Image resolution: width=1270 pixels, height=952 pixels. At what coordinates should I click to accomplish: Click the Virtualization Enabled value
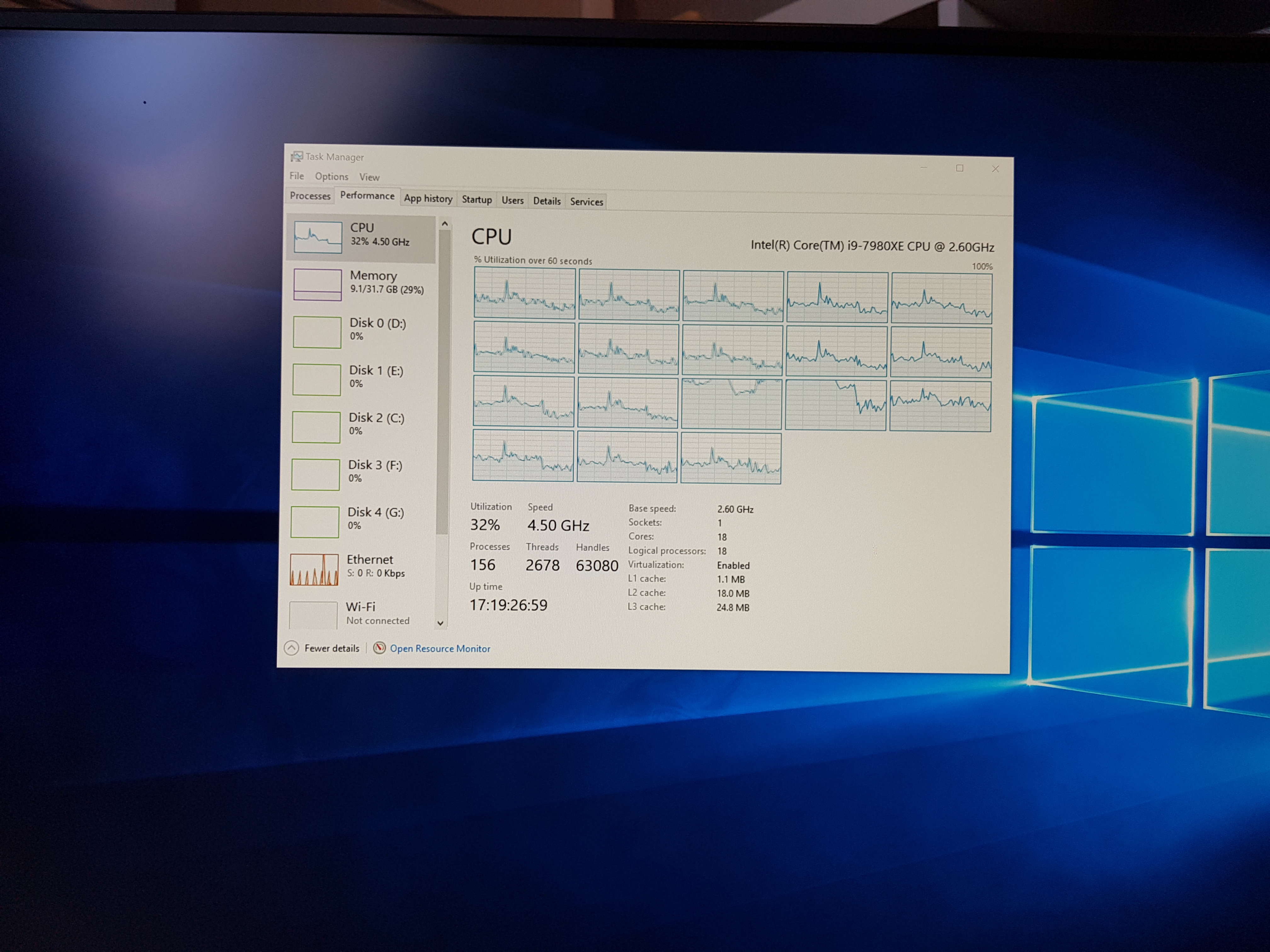(733, 565)
